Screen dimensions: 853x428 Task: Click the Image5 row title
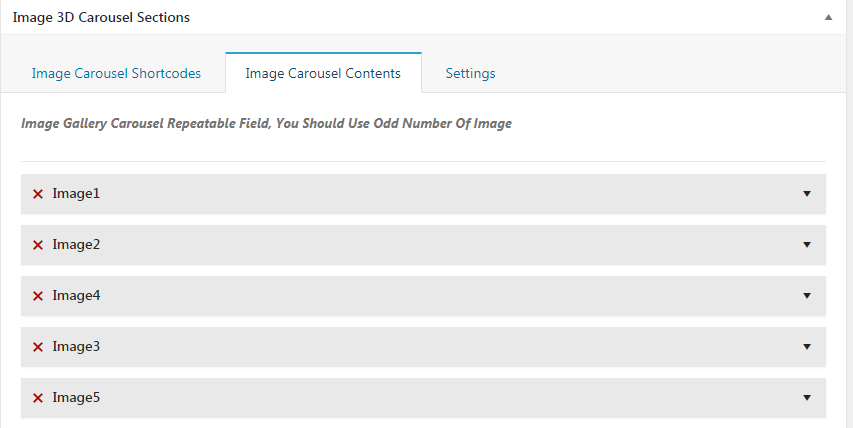coord(76,398)
